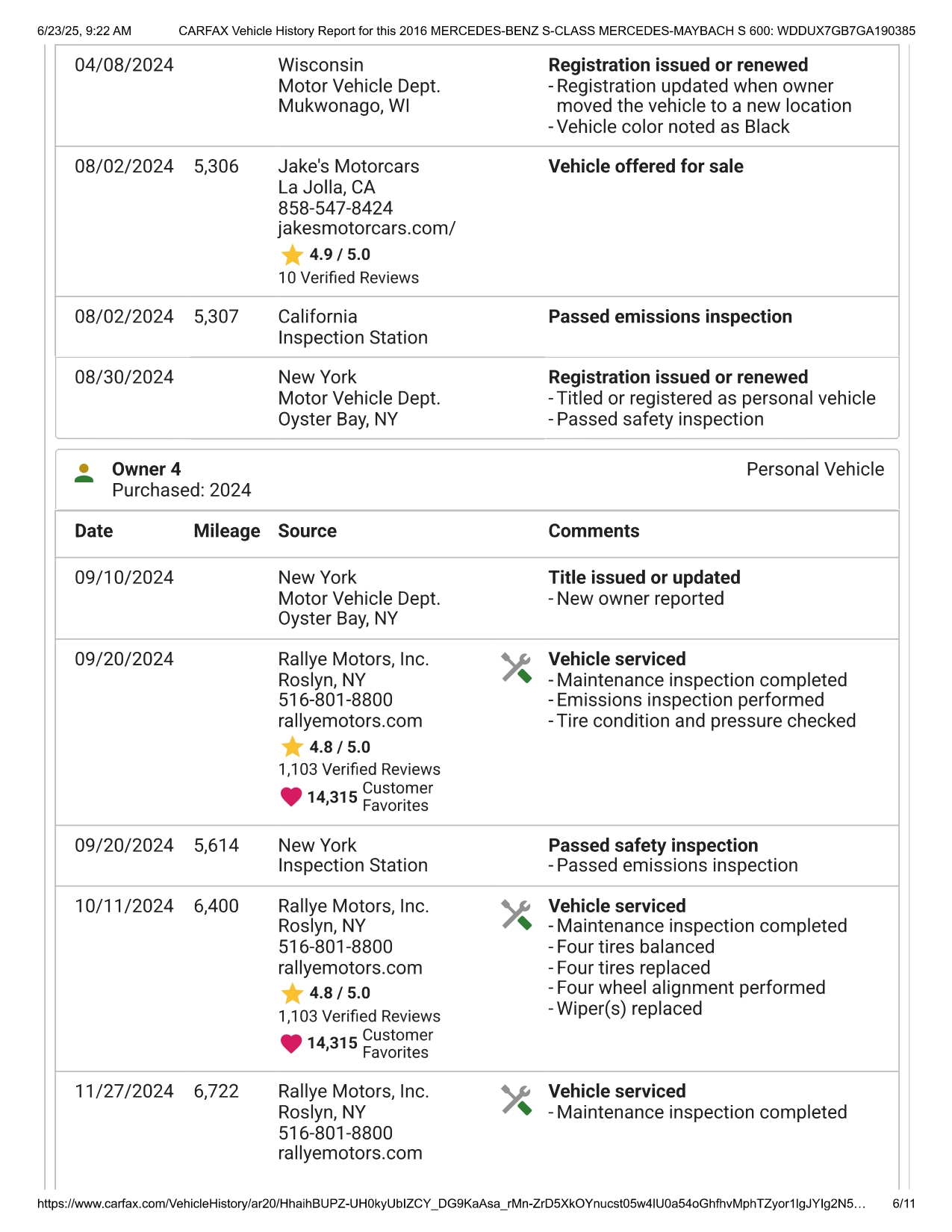
Task: Click the star rating icon for Jake's Motorcars
Action: 292,255
